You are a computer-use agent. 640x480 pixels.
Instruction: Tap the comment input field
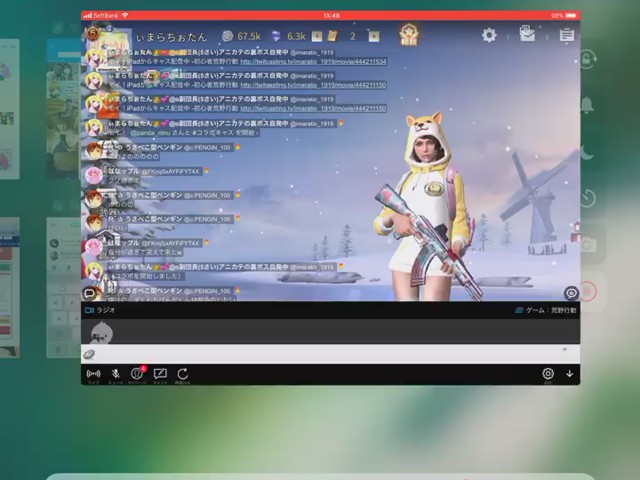click(x=331, y=354)
